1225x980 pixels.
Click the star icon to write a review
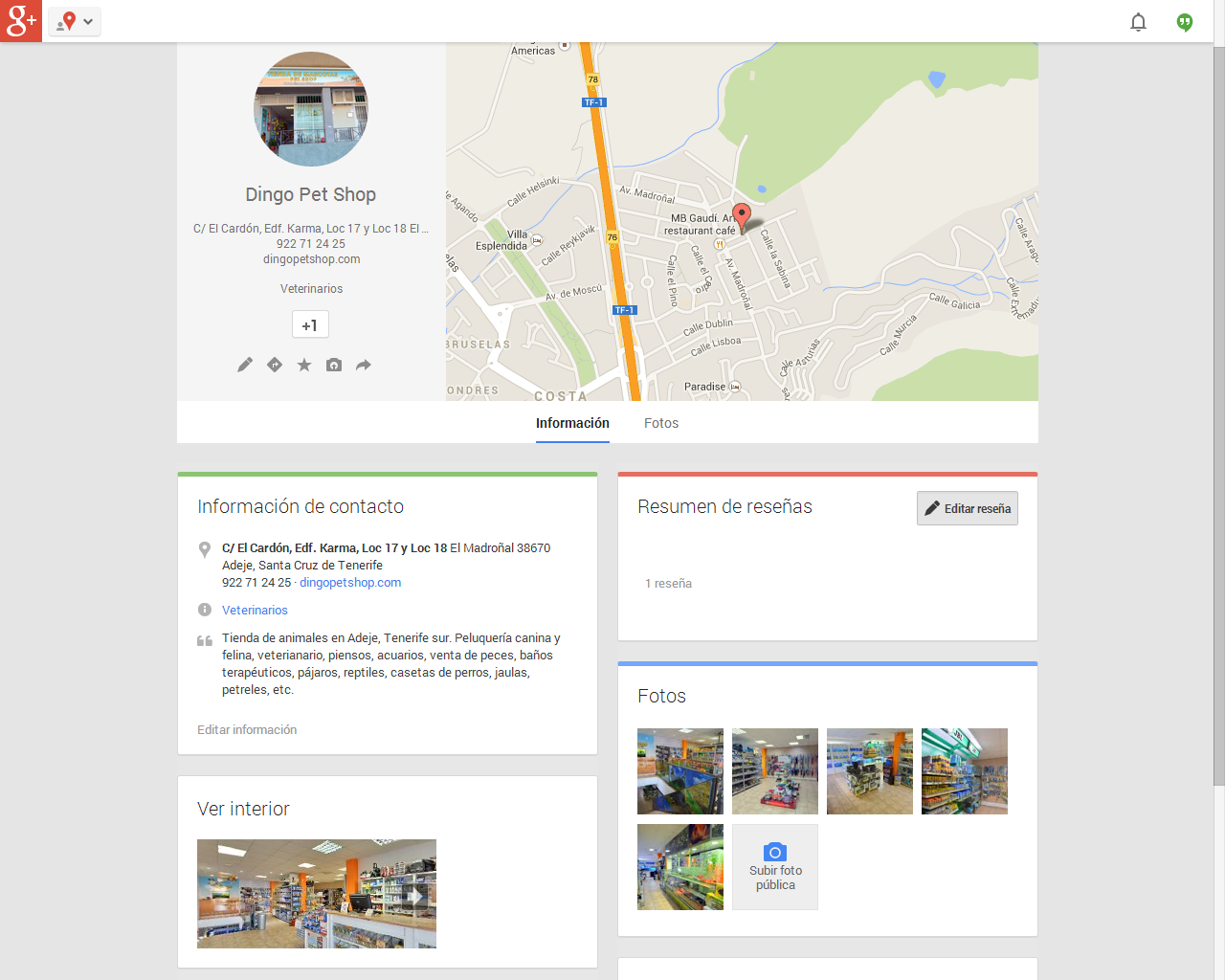(304, 365)
